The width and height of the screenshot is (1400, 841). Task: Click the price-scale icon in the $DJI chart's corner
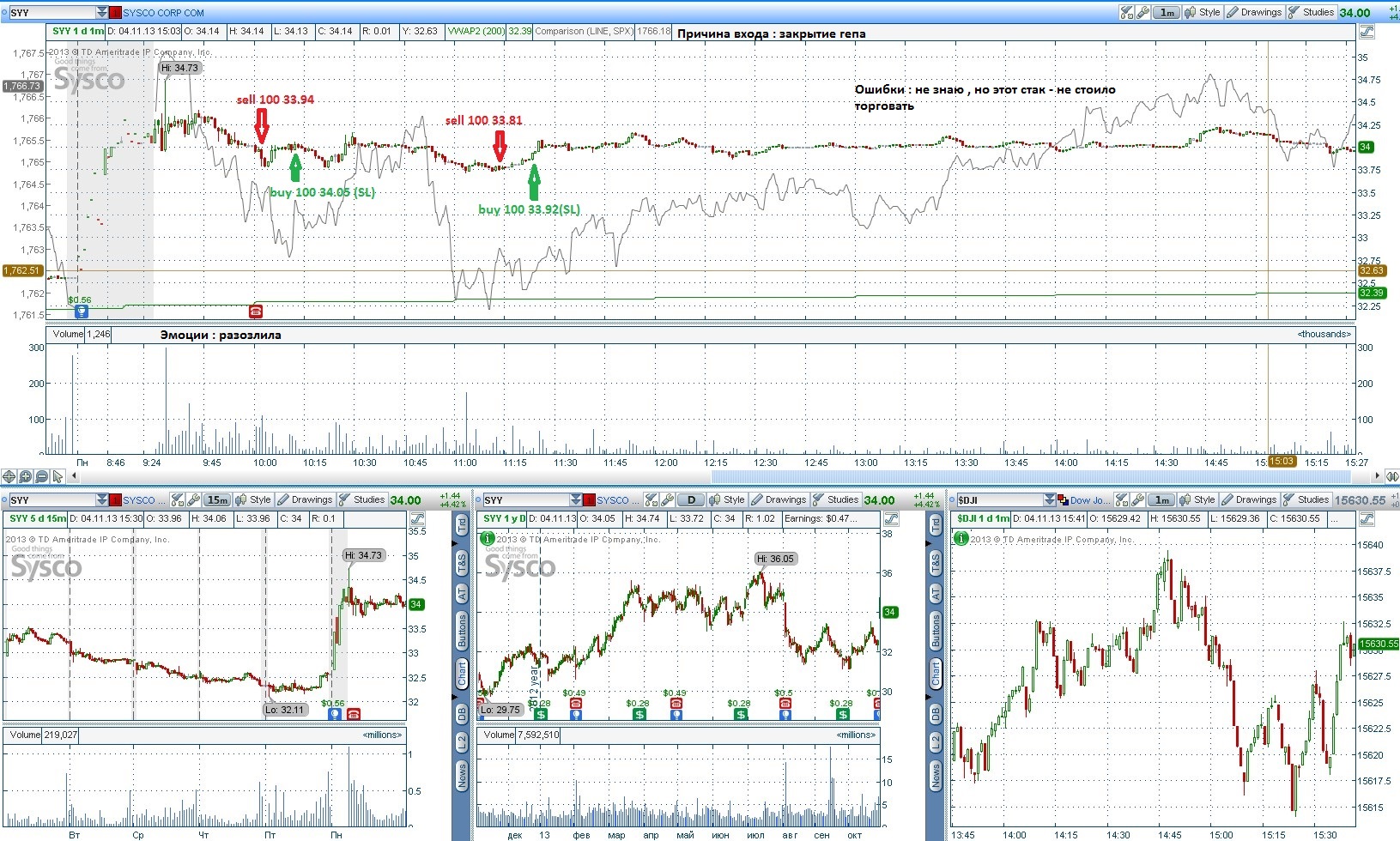(1367, 519)
